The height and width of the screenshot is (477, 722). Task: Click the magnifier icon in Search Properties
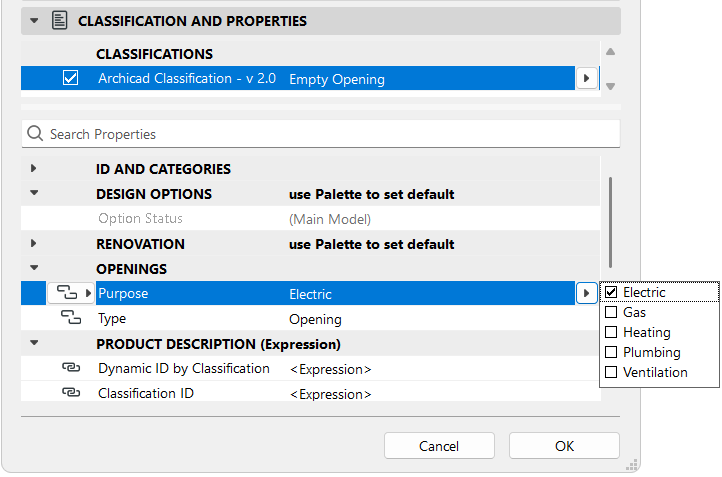35,134
